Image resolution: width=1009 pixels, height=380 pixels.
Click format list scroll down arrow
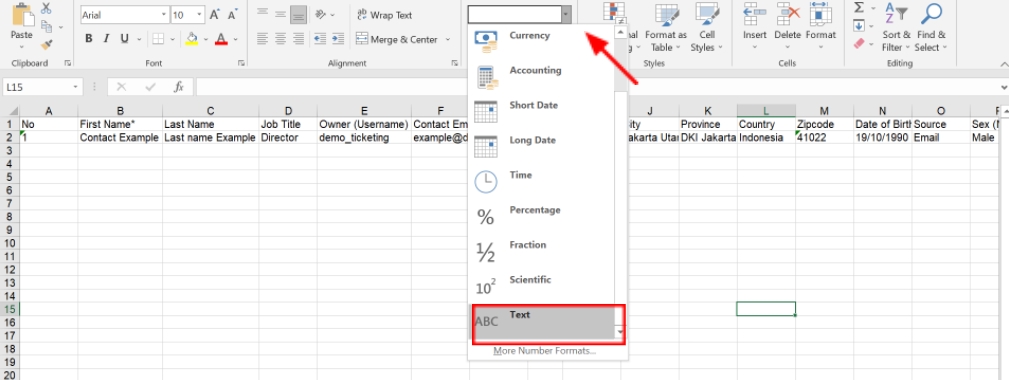(x=620, y=332)
